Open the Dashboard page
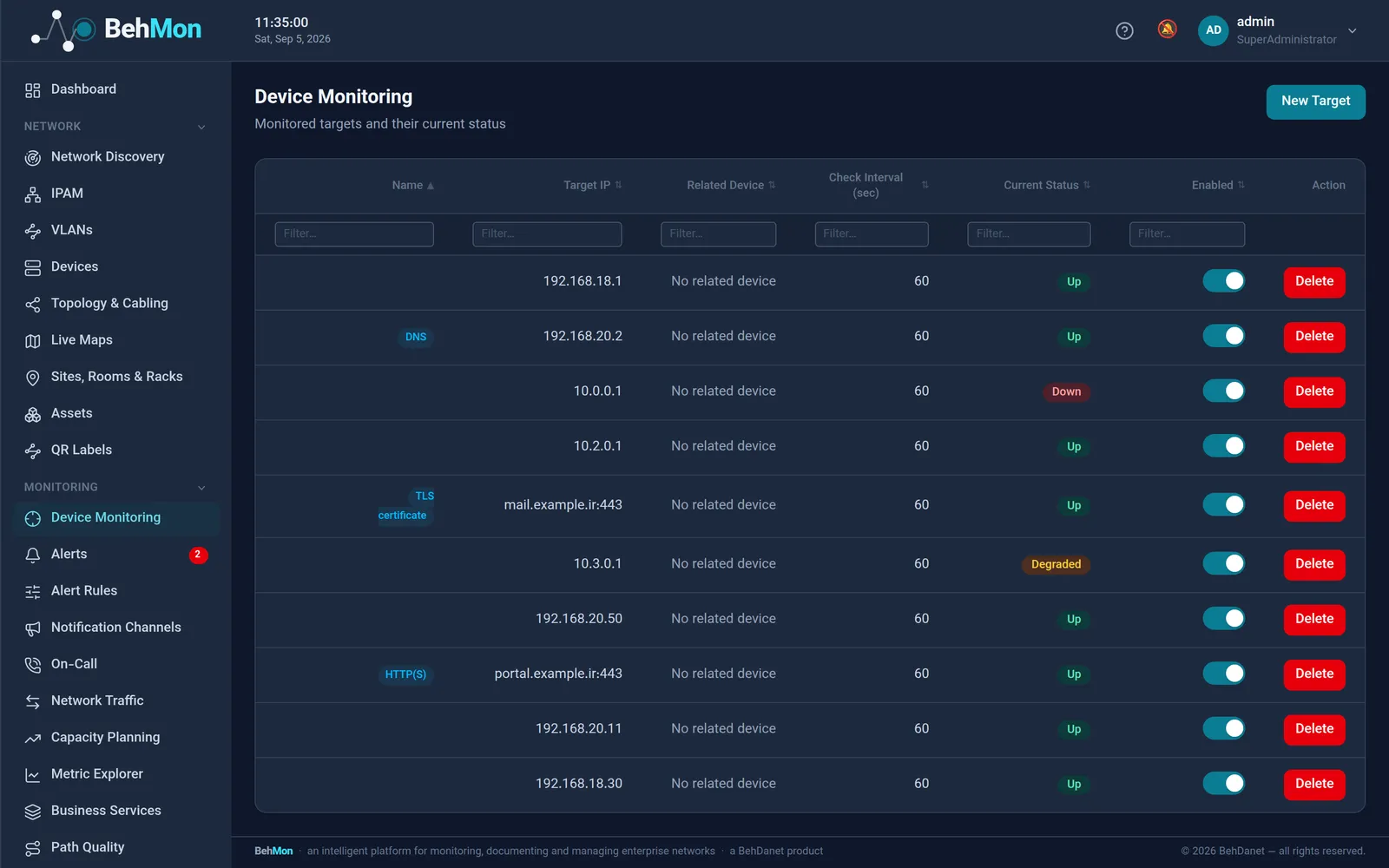Screen dimensions: 1389x868 [x=116, y=89]
